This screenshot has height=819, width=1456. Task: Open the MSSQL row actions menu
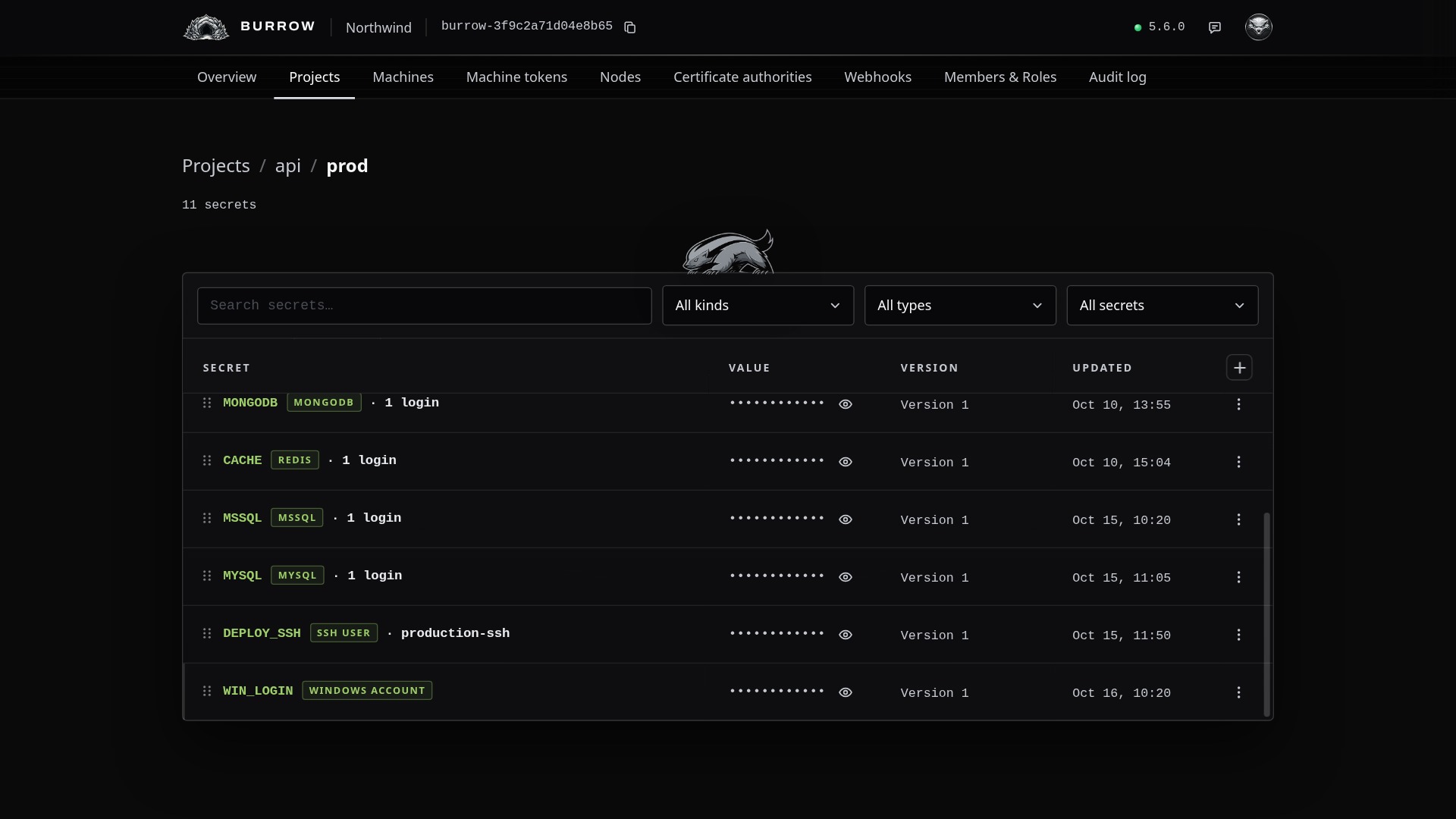[1239, 519]
